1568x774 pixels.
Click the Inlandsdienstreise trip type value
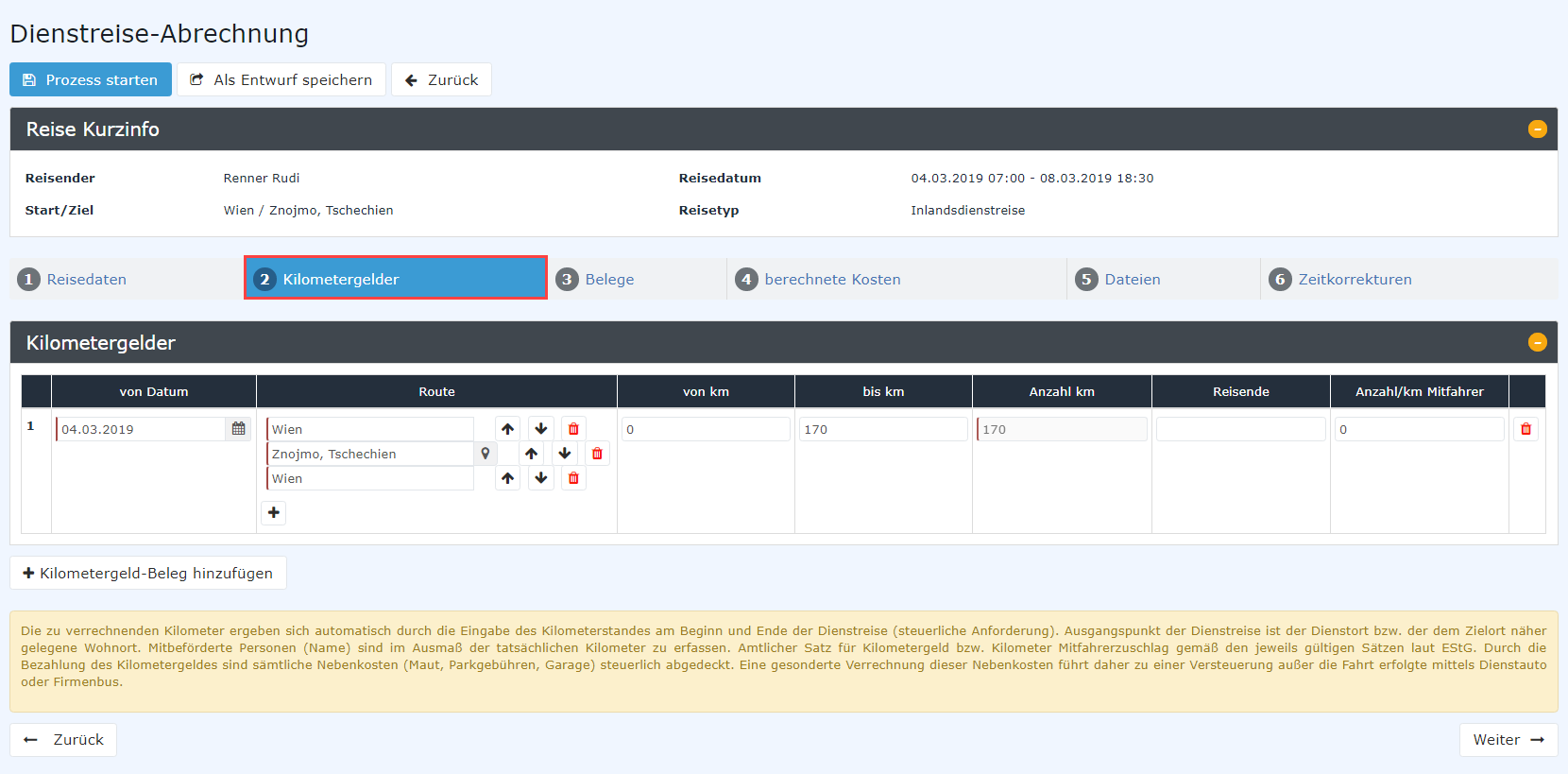pos(967,210)
